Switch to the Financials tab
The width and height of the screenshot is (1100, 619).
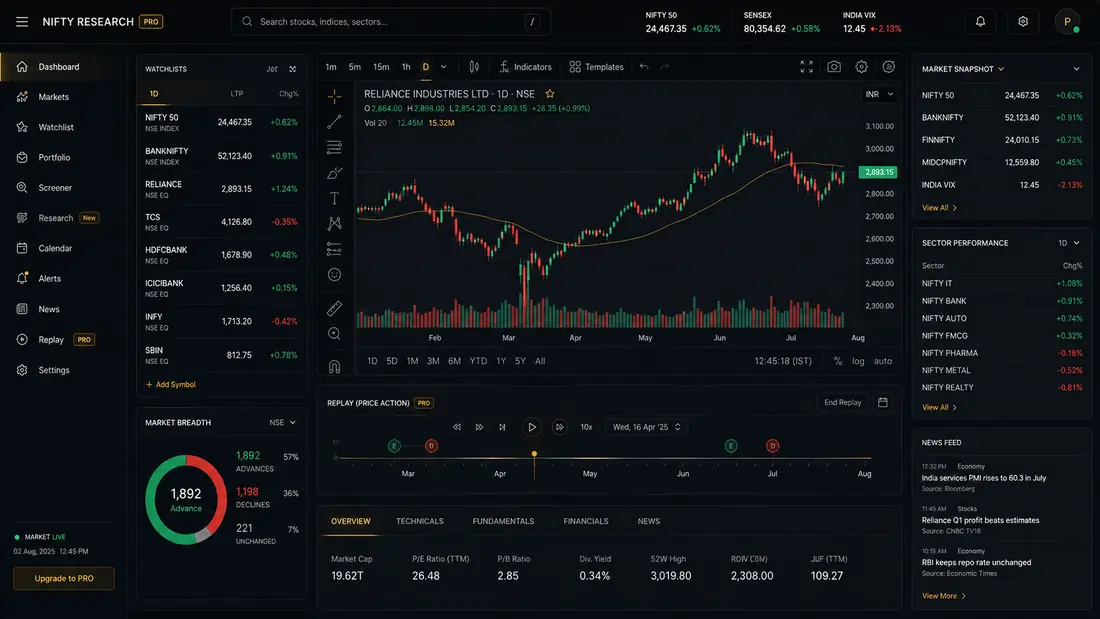pyautogui.click(x=586, y=521)
